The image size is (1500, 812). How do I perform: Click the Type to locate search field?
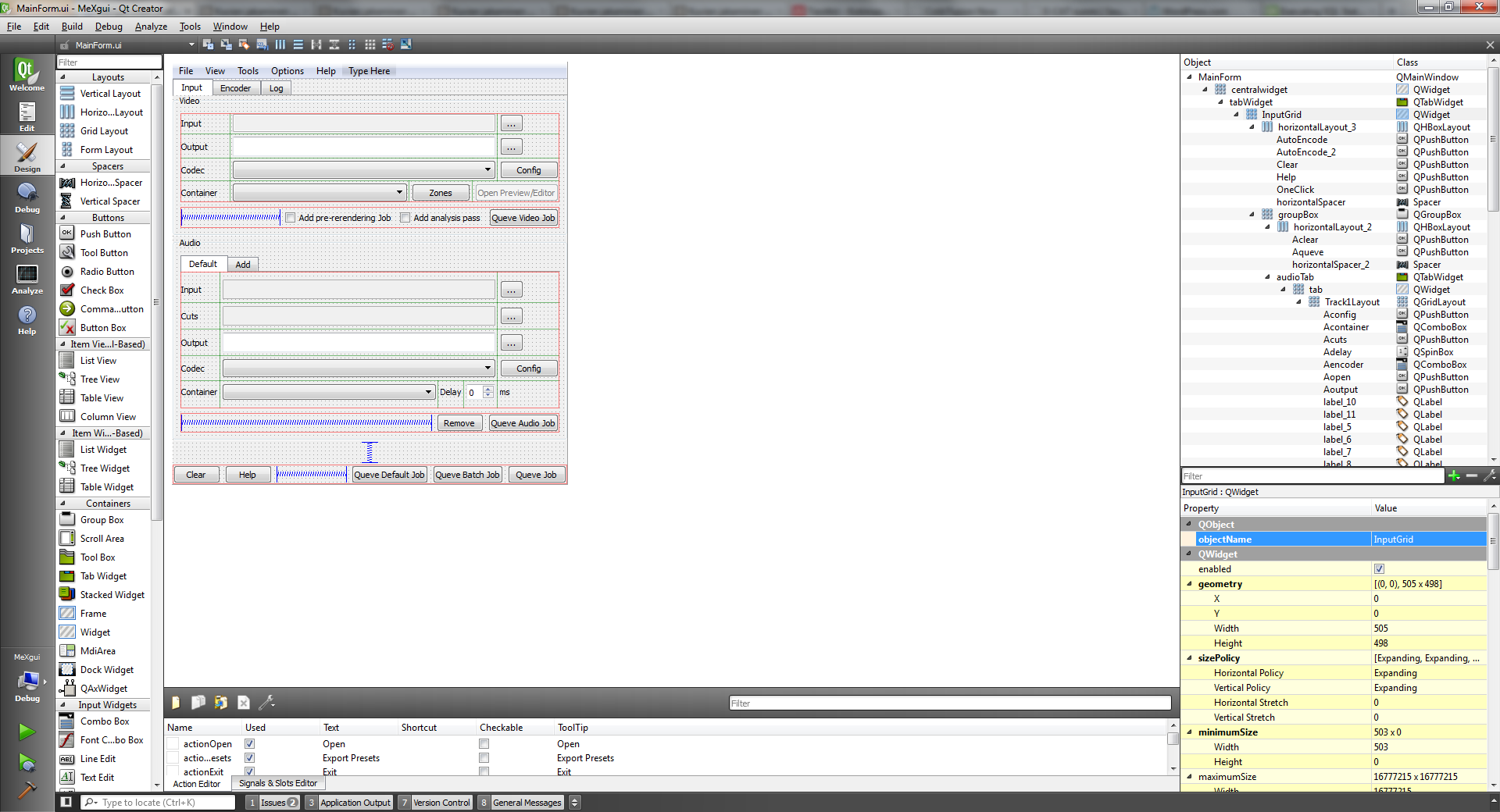(x=158, y=803)
